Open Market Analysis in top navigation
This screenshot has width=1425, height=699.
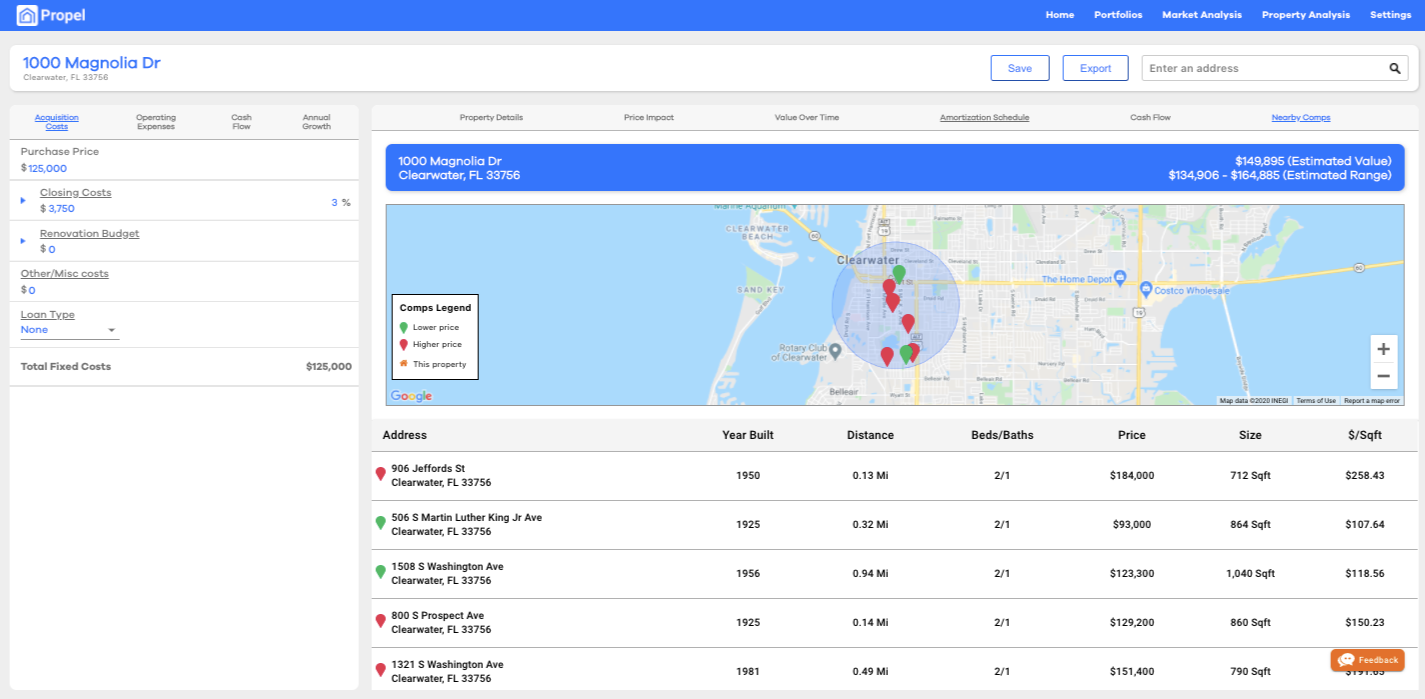tap(1202, 15)
